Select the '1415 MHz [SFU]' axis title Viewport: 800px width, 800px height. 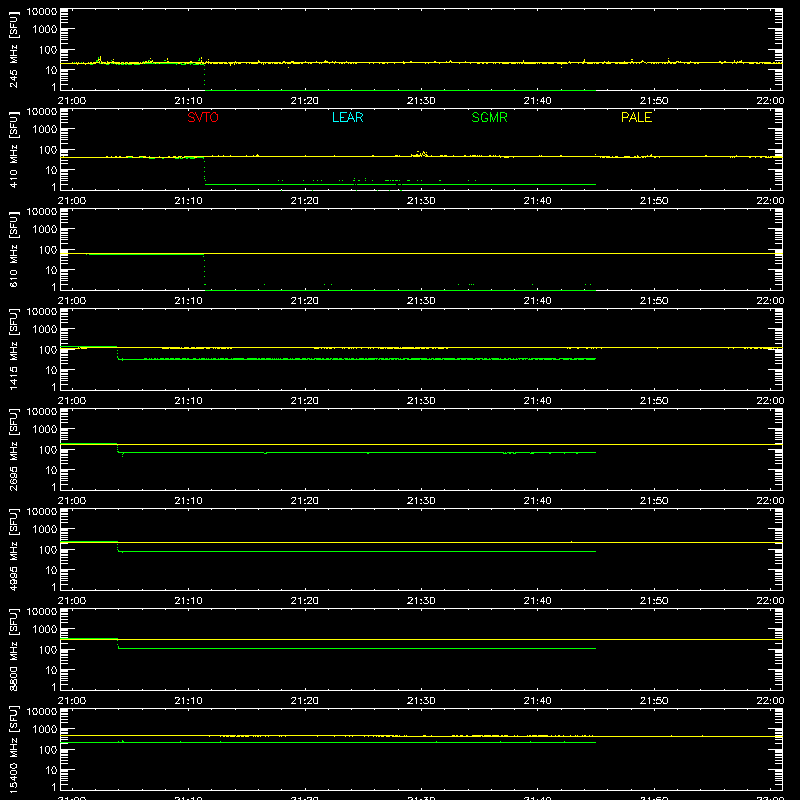tap(14, 349)
